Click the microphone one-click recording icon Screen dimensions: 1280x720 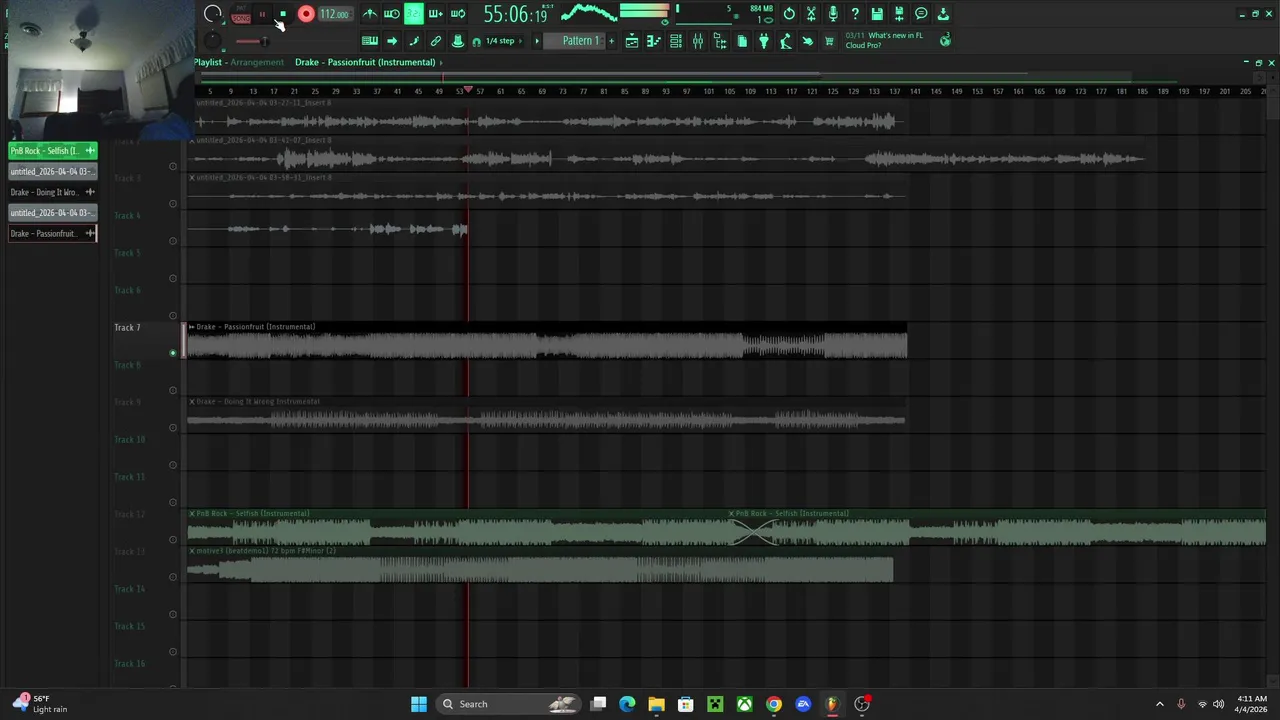833,14
